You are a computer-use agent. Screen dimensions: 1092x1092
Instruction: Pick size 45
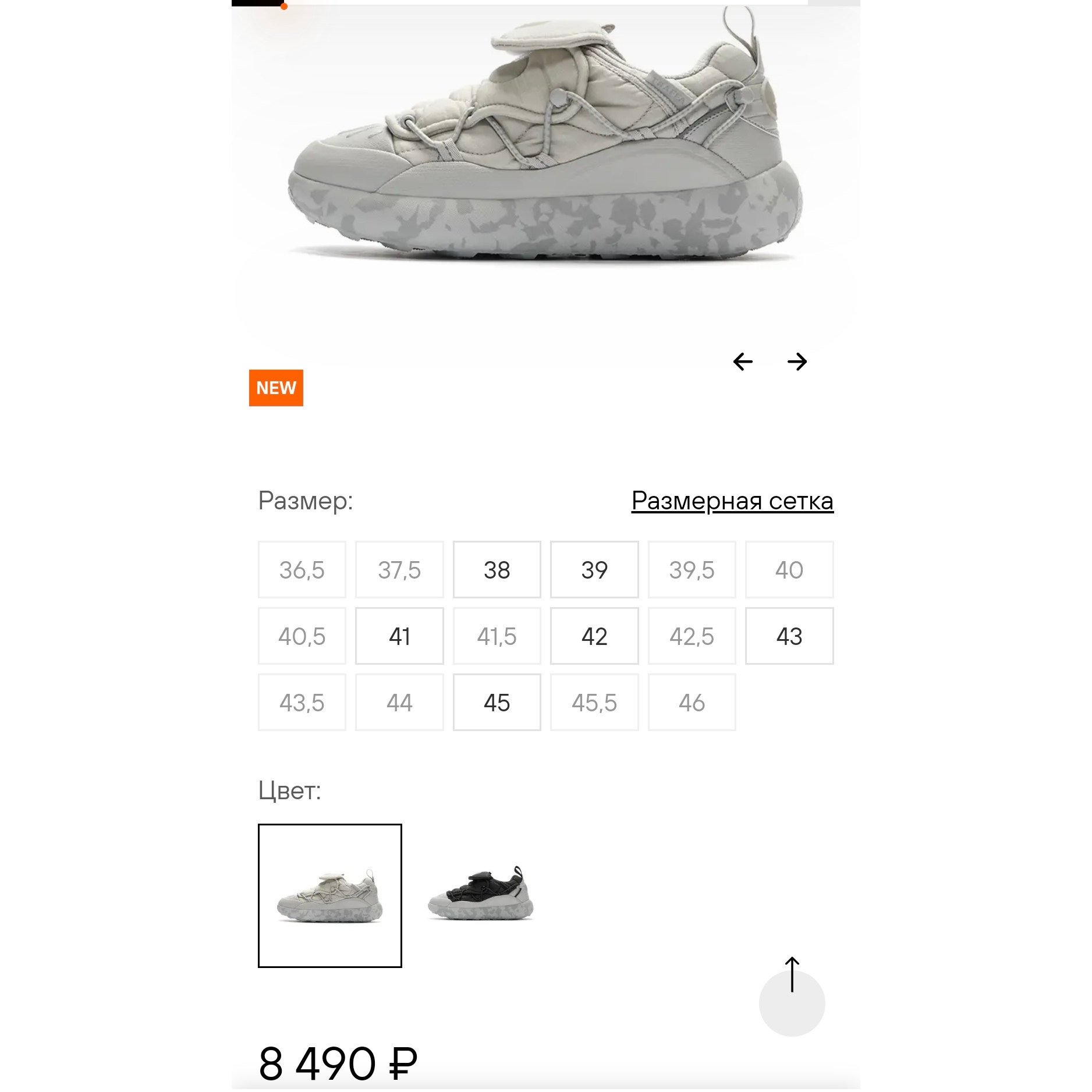pyautogui.click(x=497, y=703)
